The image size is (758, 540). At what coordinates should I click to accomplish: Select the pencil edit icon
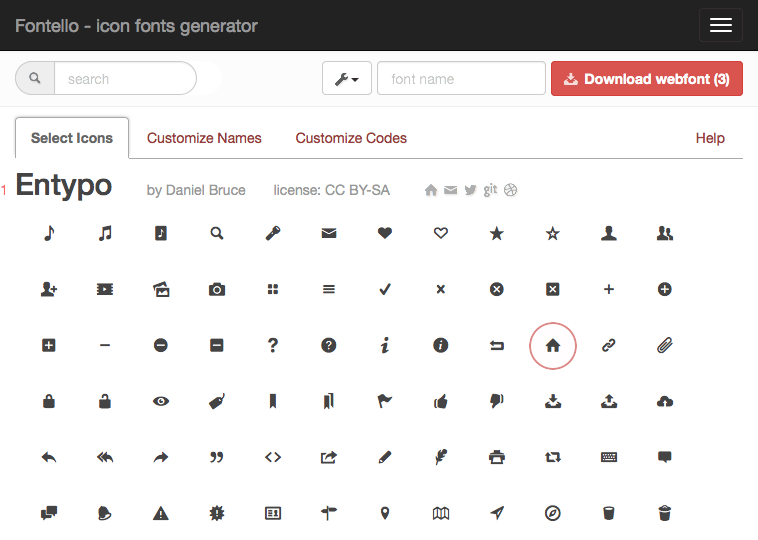(385, 457)
